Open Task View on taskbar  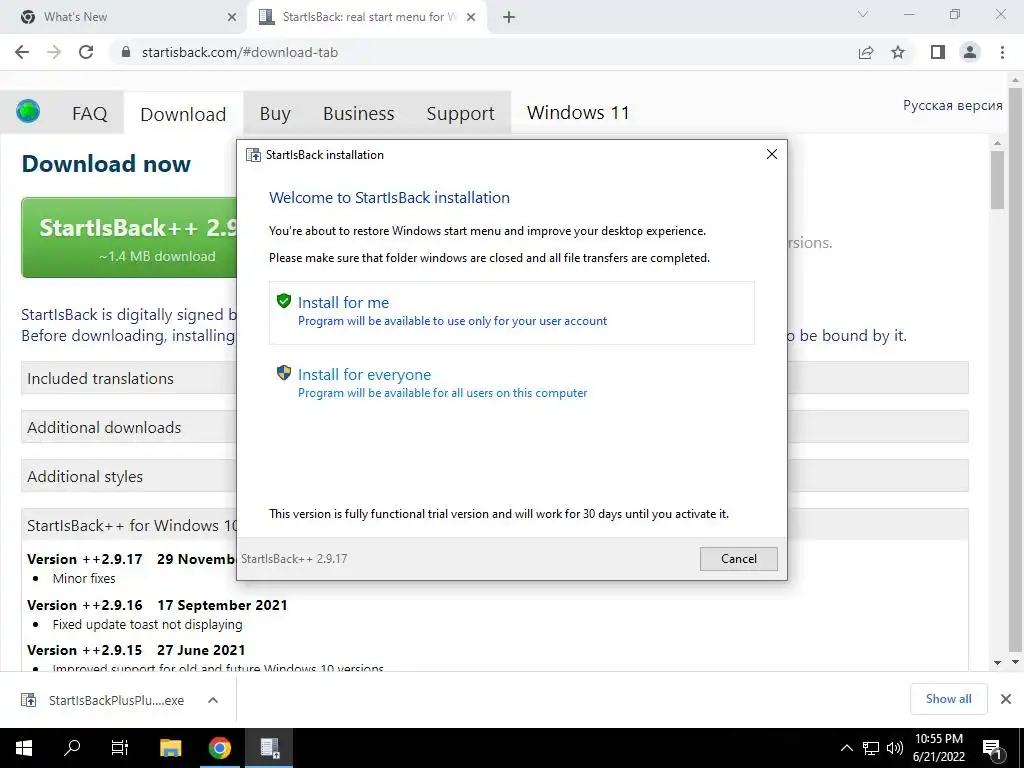click(120, 748)
